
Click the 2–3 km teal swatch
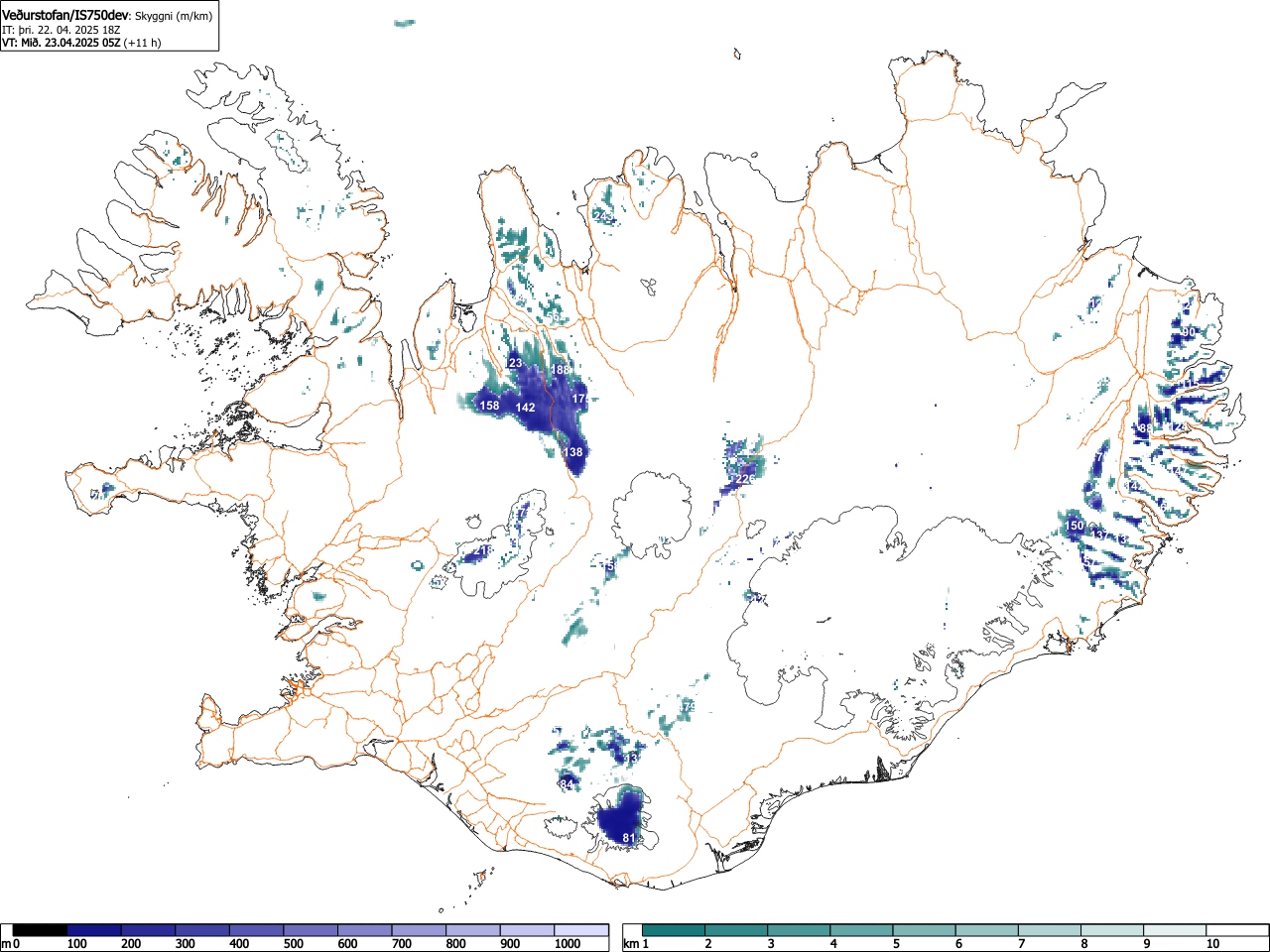click(x=737, y=930)
